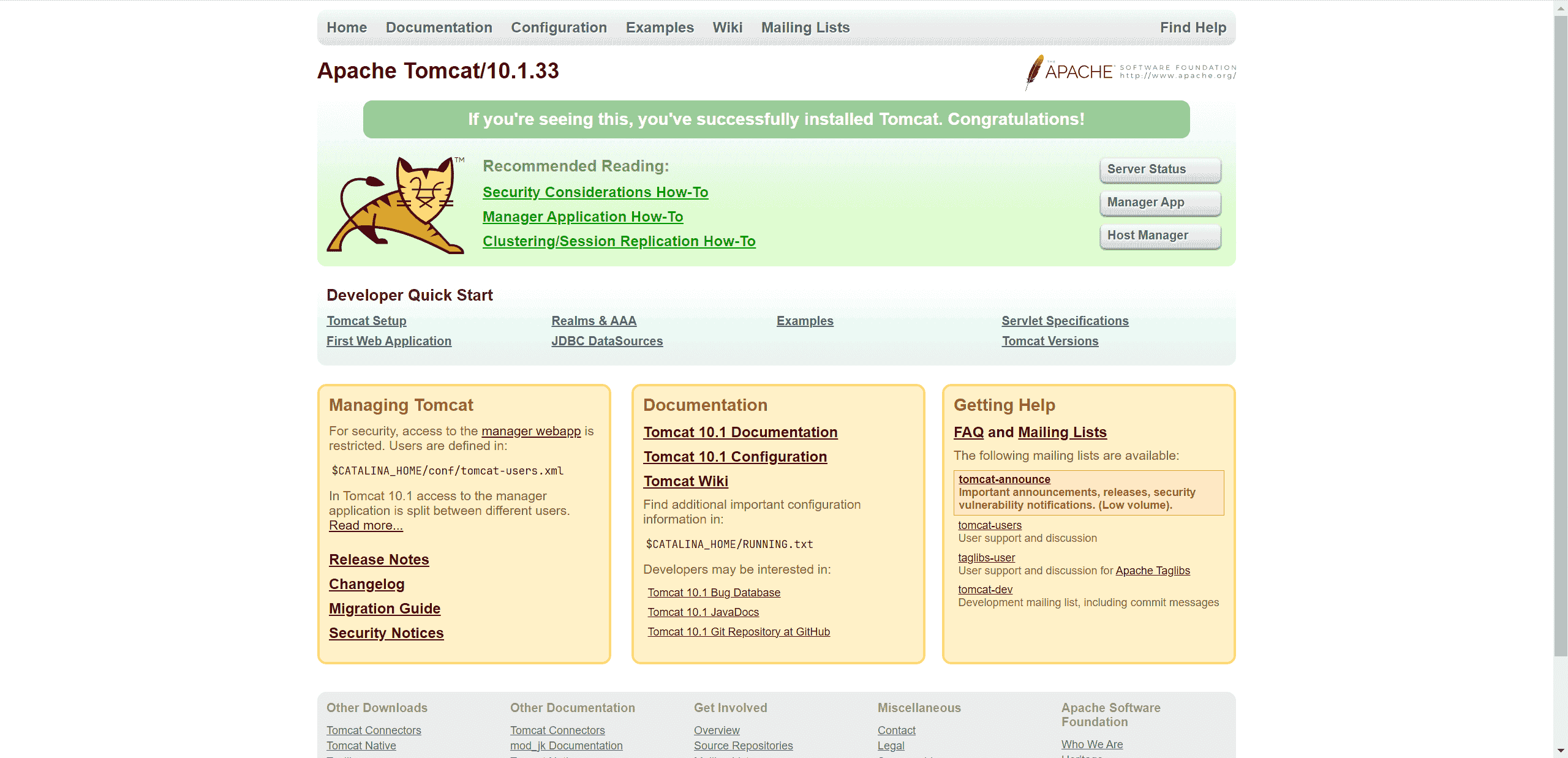This screenshot has width=1568, height=758.
Task: Open the Manager App button
Action: pyautogui.click(x=1160, y=203)
